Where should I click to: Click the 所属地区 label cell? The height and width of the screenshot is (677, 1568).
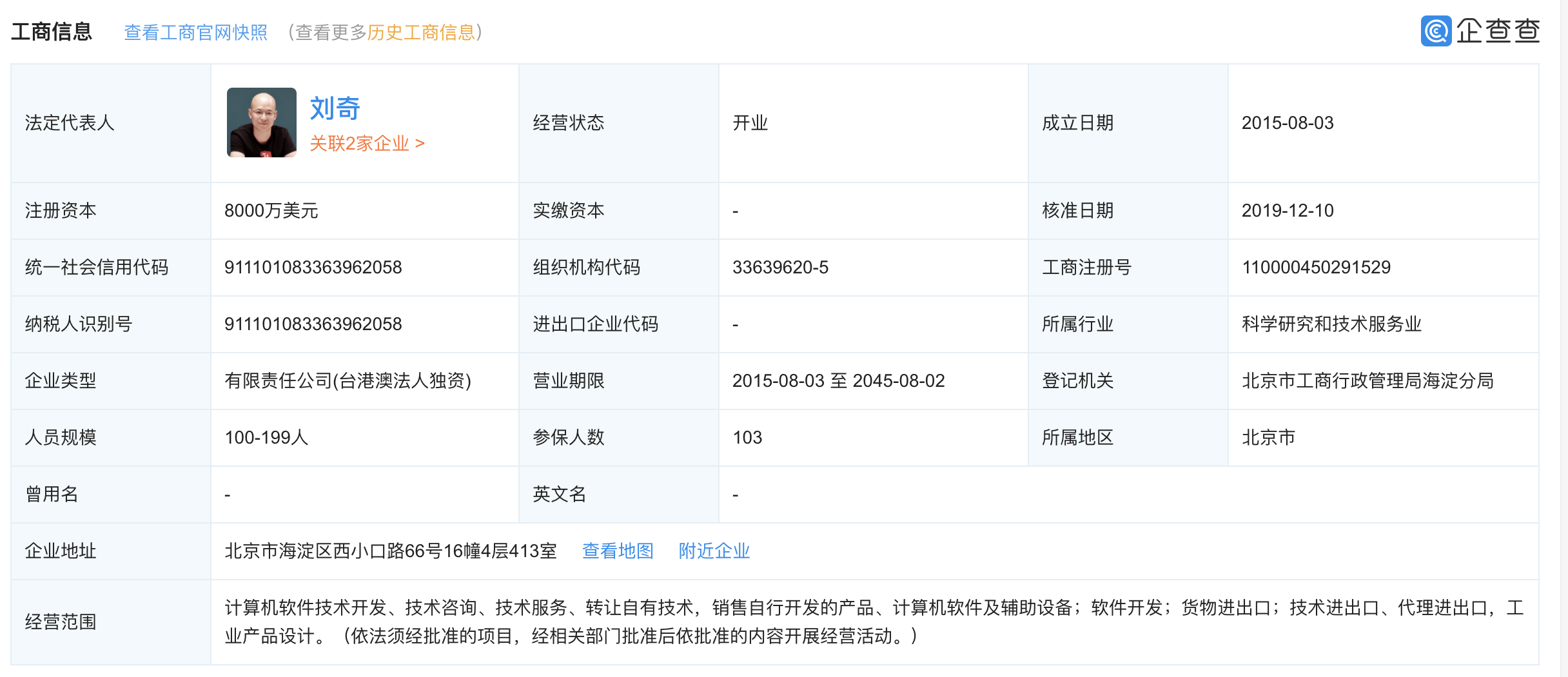tap(1128, 438)
